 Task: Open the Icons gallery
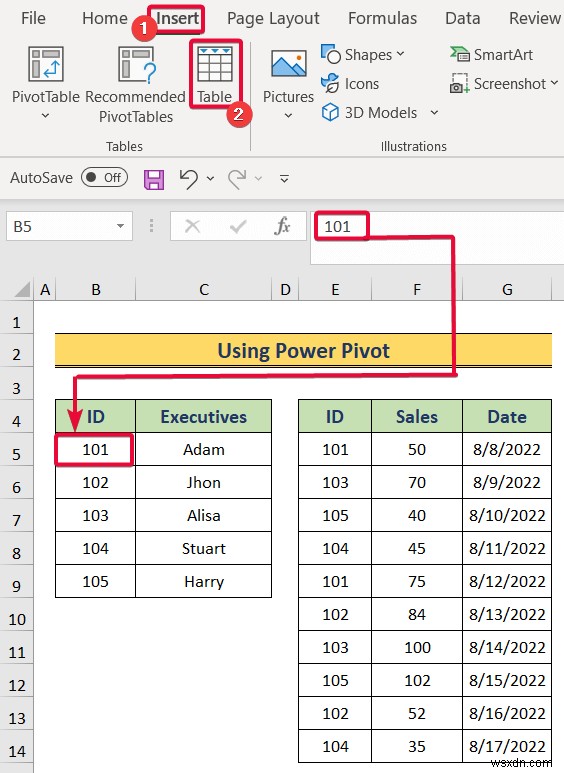(350, 84)
